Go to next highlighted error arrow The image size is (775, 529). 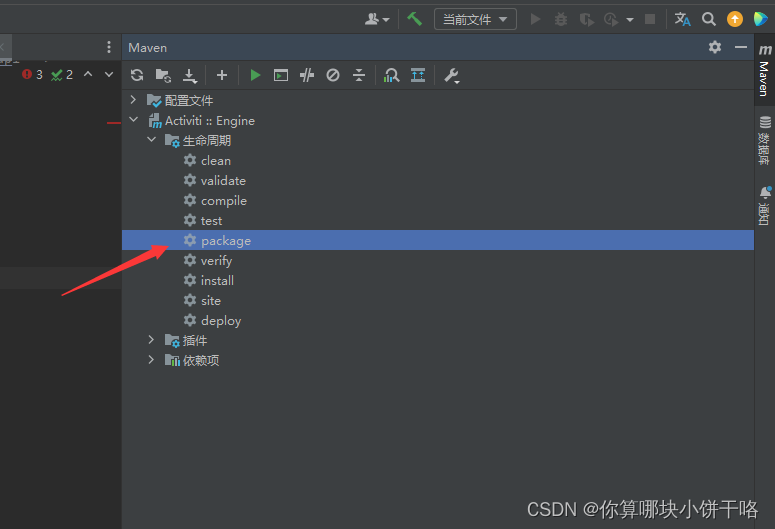[x=109, y=74]
